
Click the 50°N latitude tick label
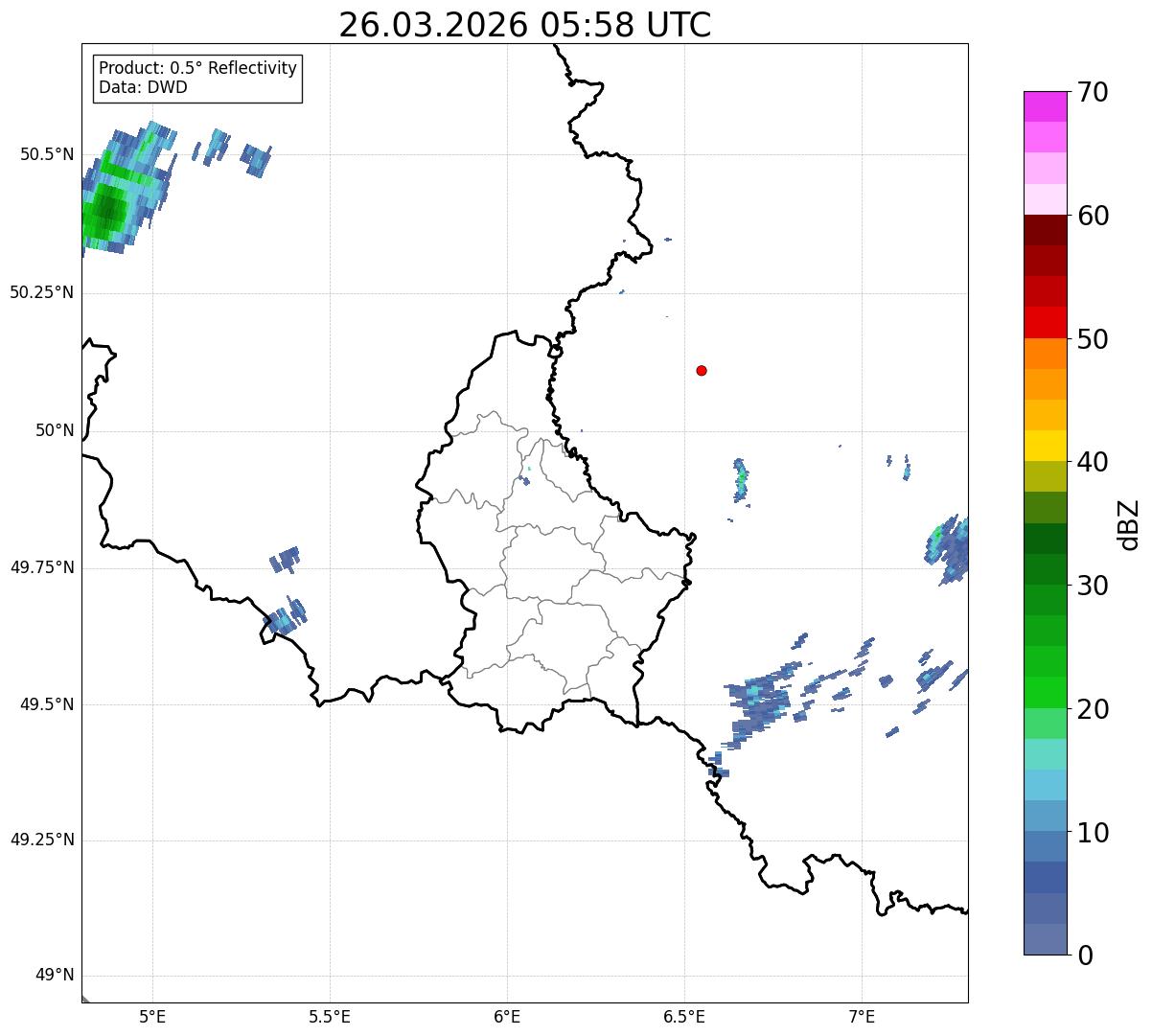[55, 430]
